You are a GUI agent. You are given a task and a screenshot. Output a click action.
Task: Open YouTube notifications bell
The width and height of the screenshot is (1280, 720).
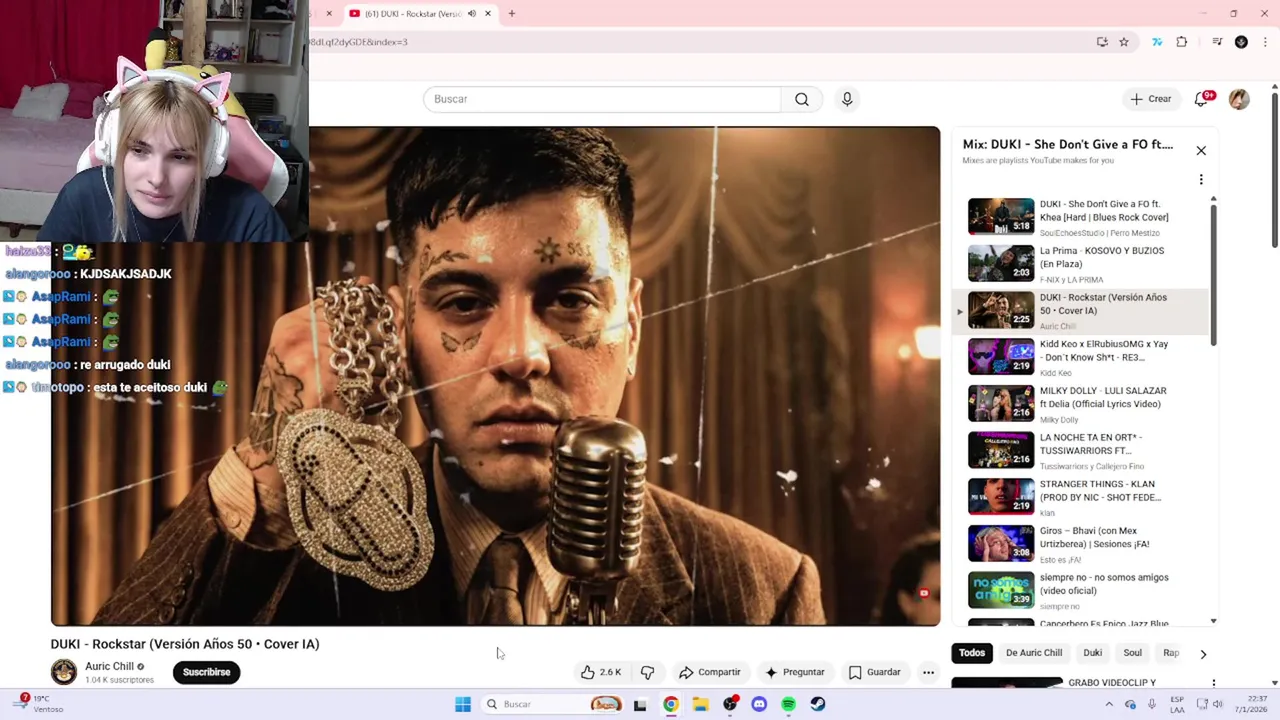(x=1202, y=99)
